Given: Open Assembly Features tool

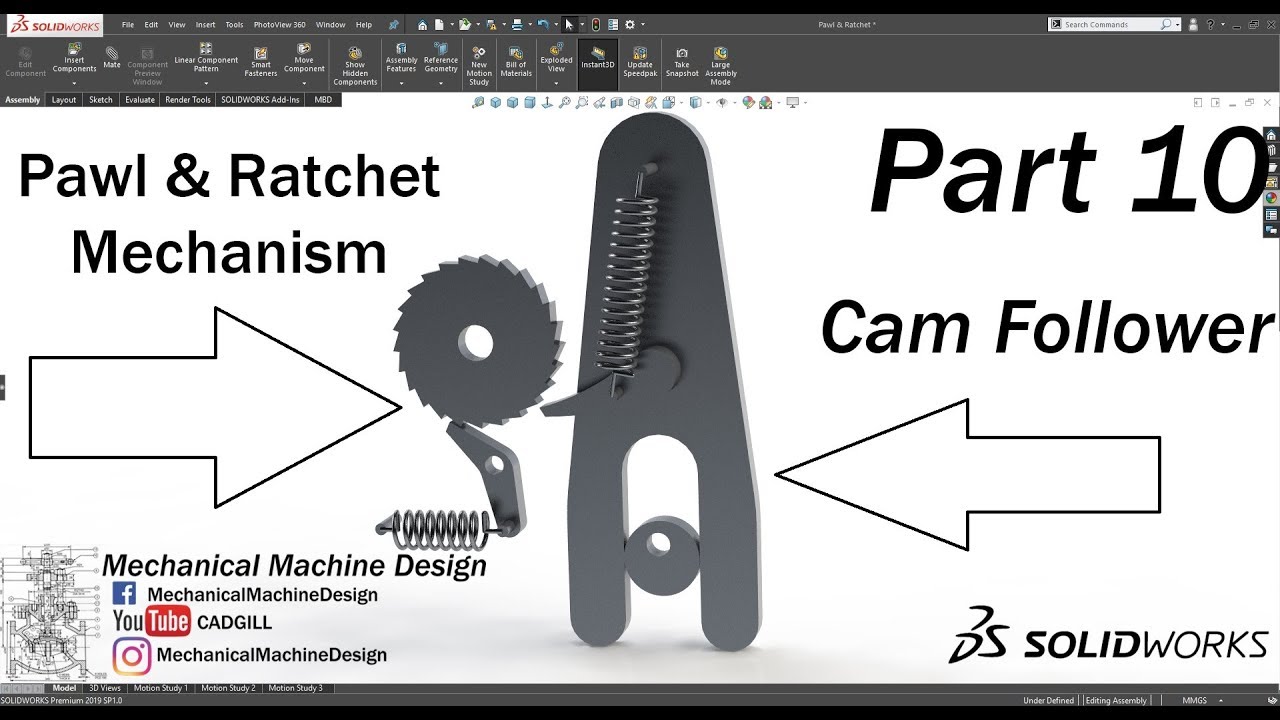Looking at the screenshot, I should coord(401,58).
